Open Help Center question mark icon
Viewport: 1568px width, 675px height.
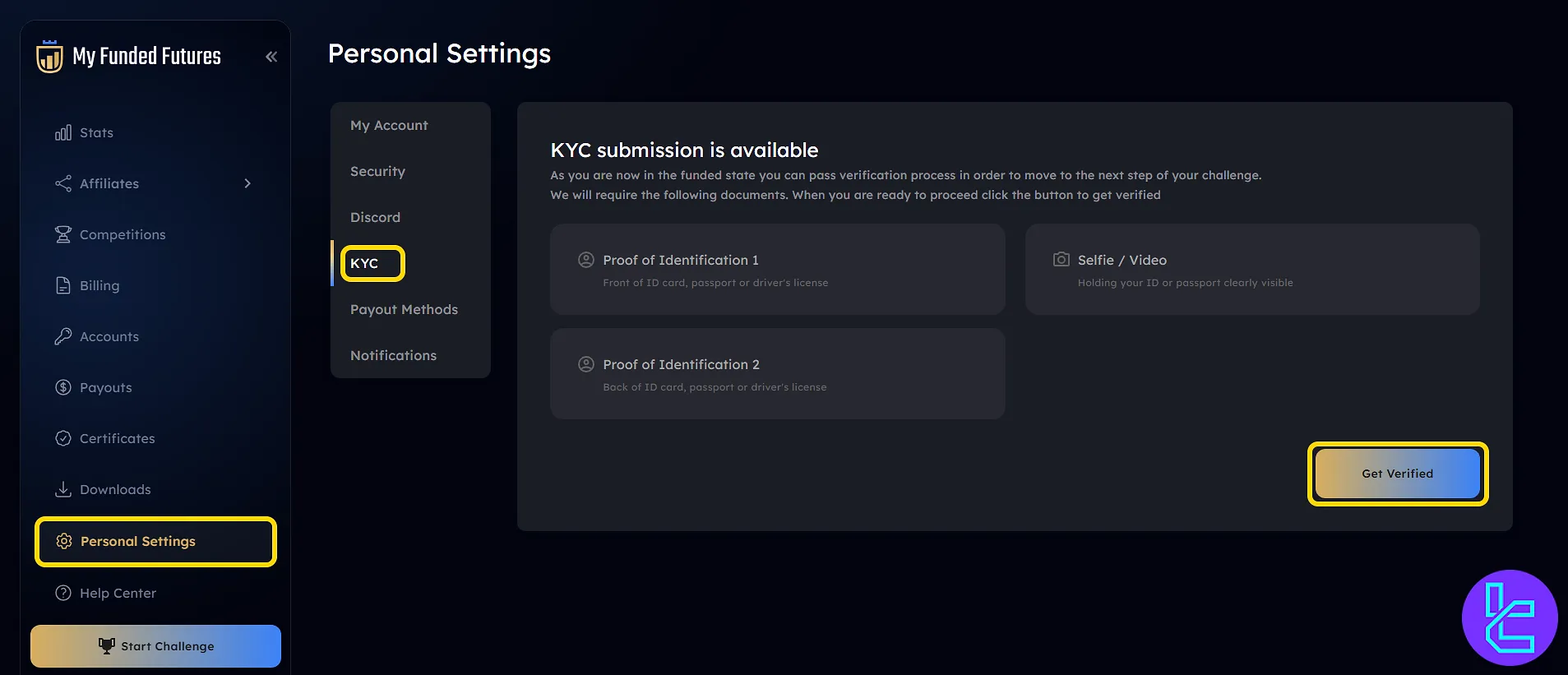pyautogui.click(x=63, y=593)
